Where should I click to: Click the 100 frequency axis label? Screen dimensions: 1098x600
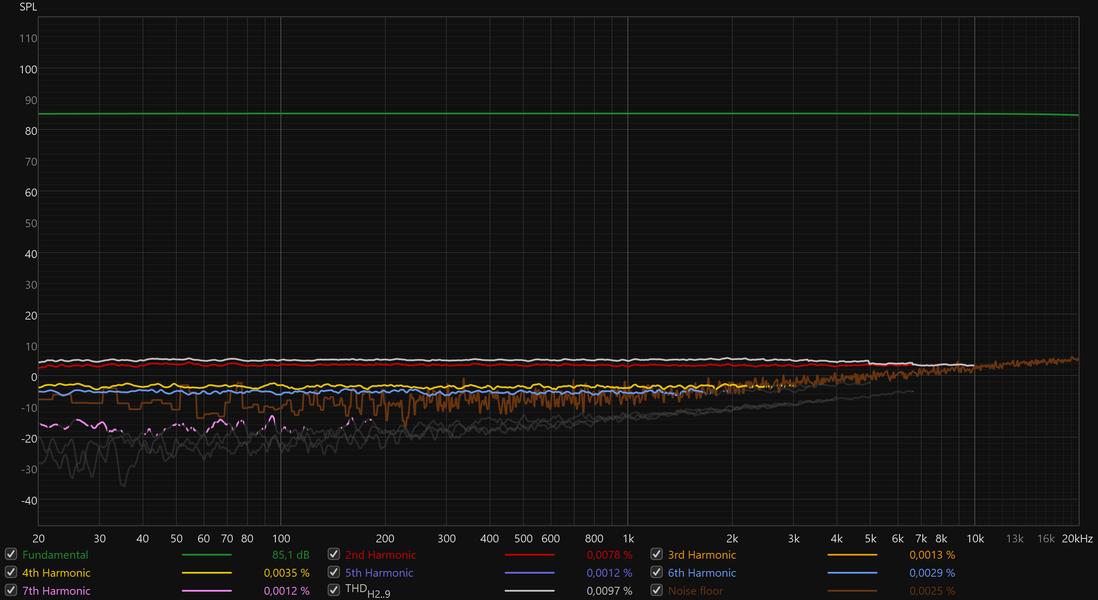click(x=281, y=538)
